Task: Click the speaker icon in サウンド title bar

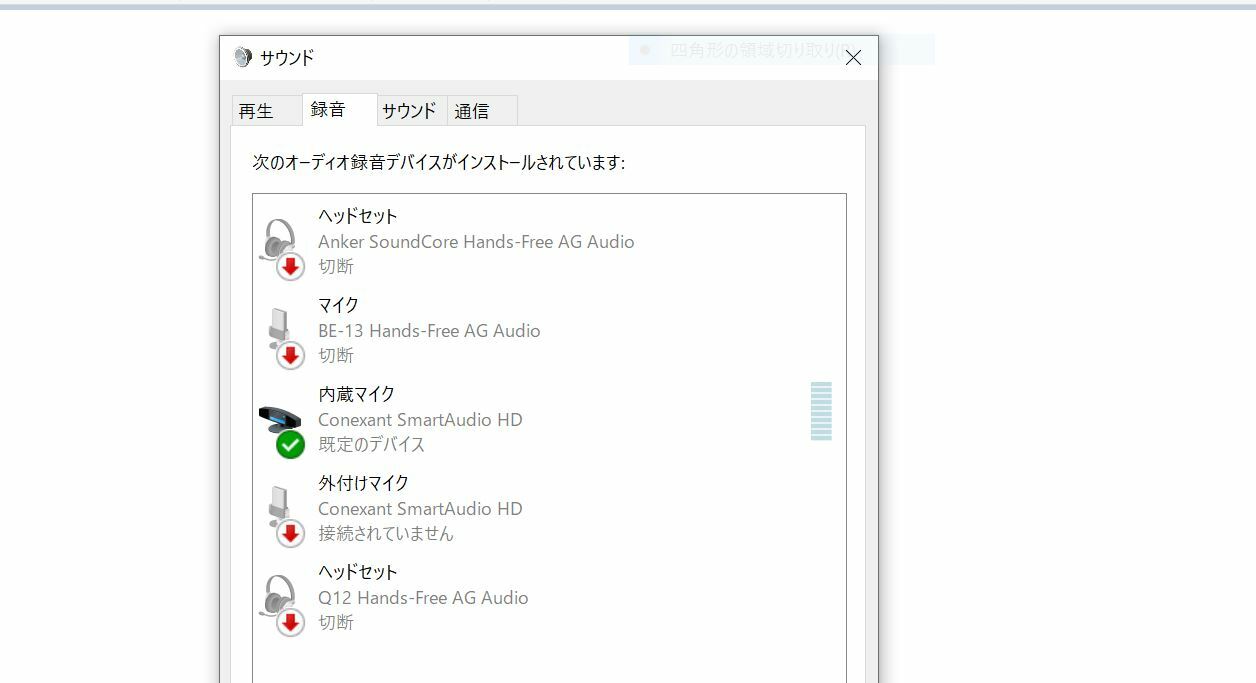Action: pyautogui.click(x=242, y=57)
